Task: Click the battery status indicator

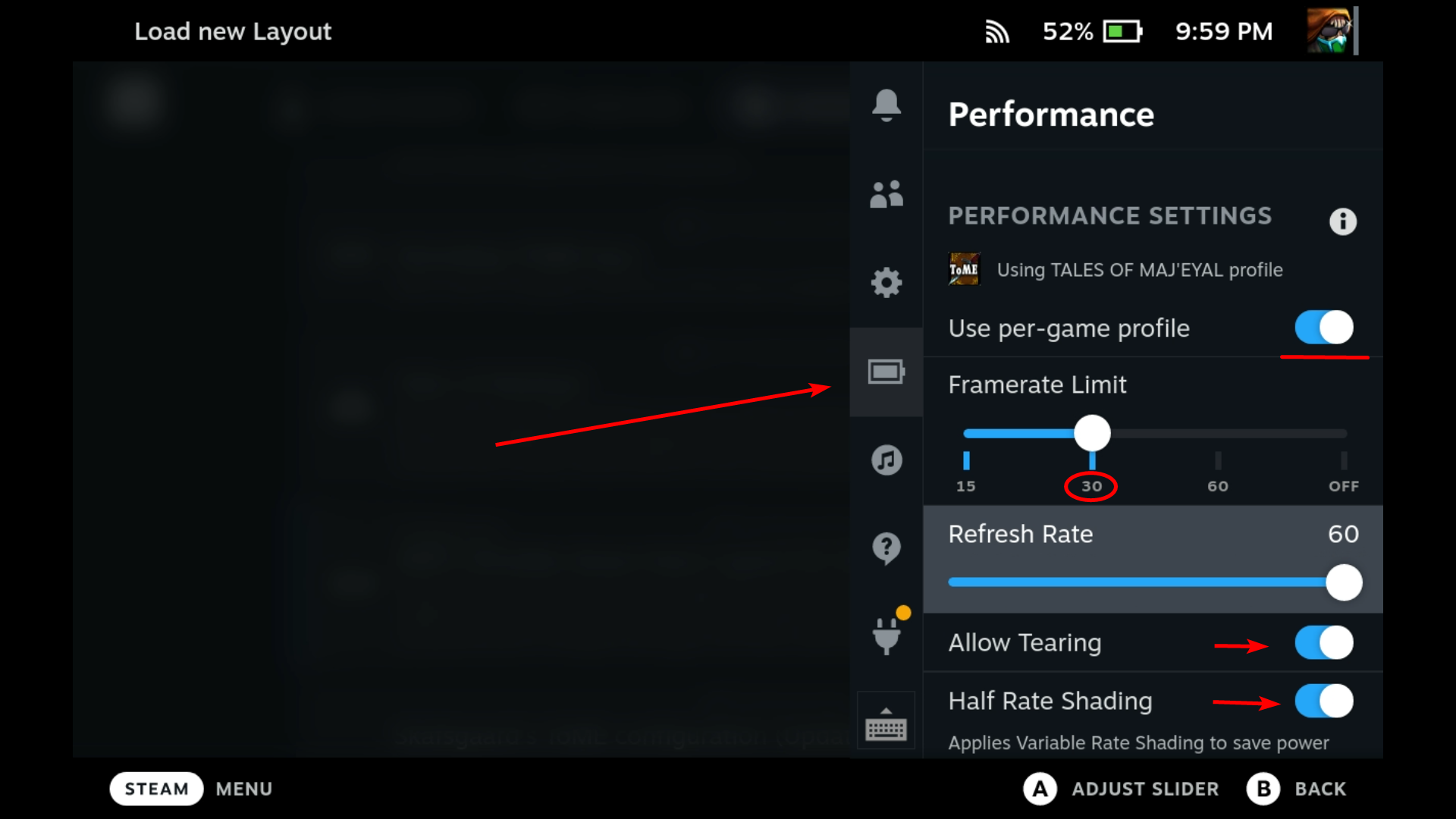Action: click(x=1122, y=32)
